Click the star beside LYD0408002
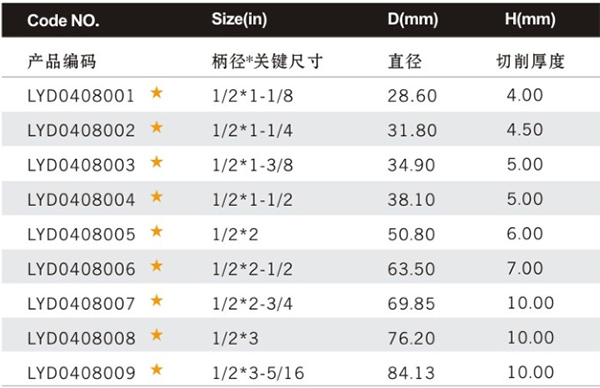The height and width of the screenshot is (388, 600). tap(157, 127)
